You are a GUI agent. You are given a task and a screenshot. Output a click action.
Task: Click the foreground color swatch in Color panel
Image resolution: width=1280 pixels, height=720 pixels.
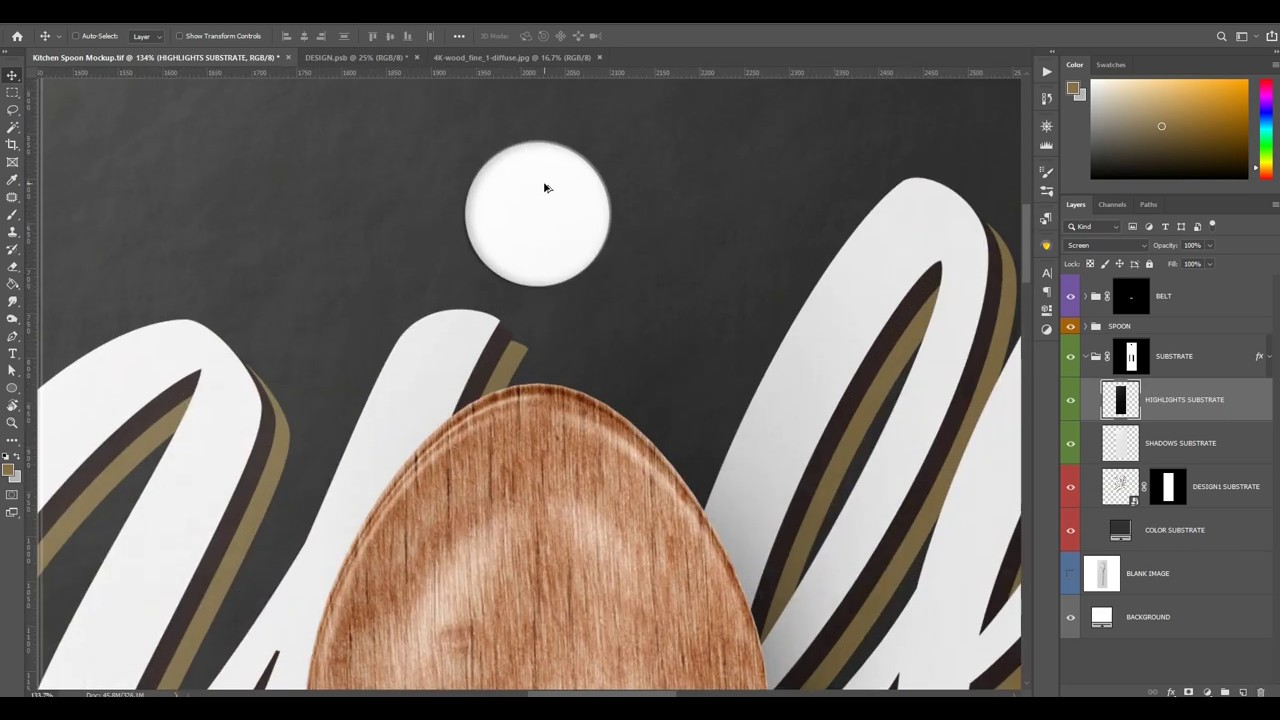1073,88
